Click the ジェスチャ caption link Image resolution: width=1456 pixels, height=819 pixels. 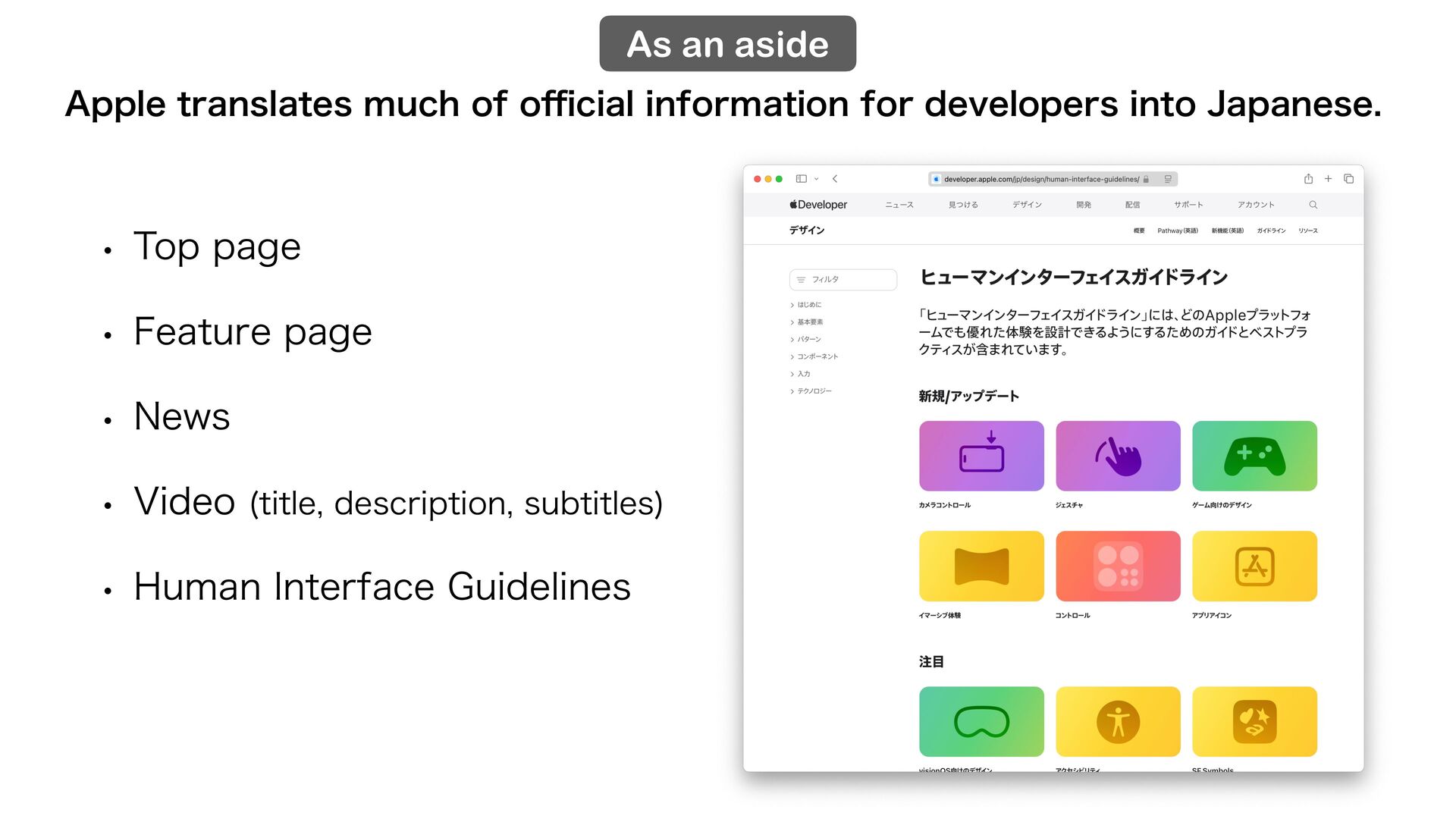[x=1069, y=505]
